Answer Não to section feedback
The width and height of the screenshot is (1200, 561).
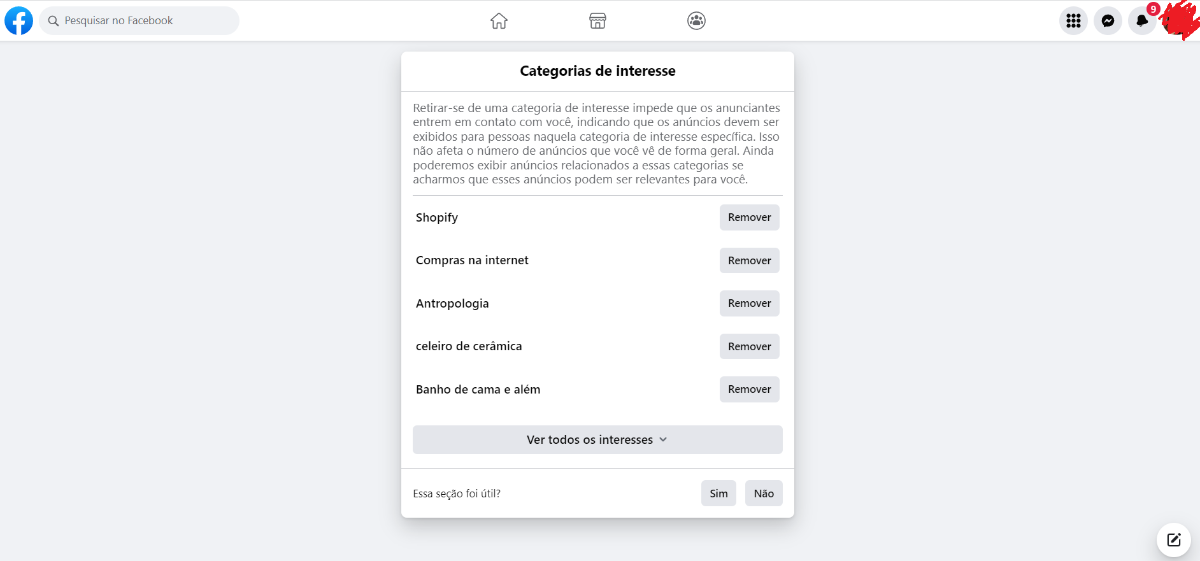(764, 493)
